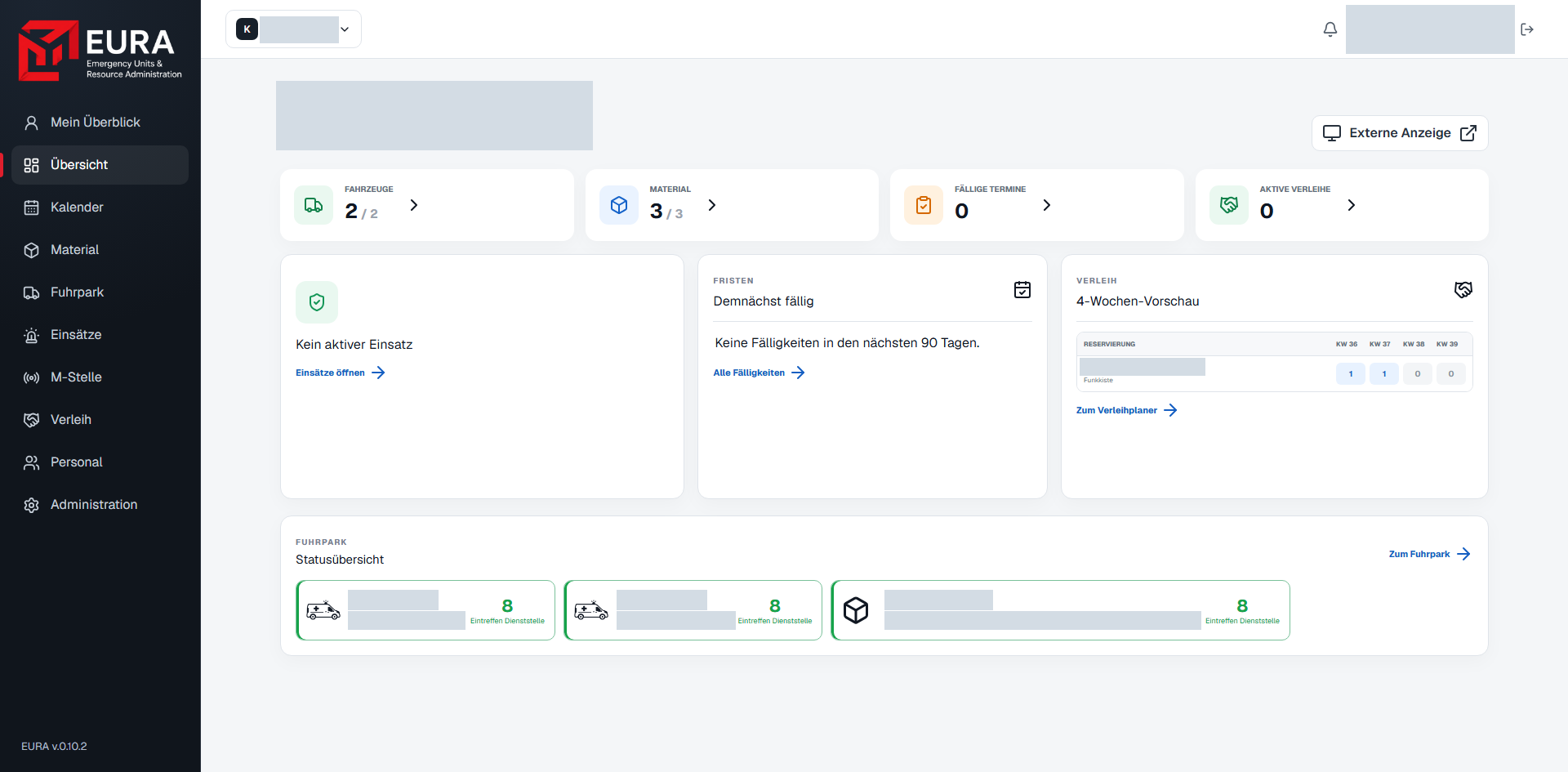Click the Aktive Verleihe handshake icon

click(1229, 205)
